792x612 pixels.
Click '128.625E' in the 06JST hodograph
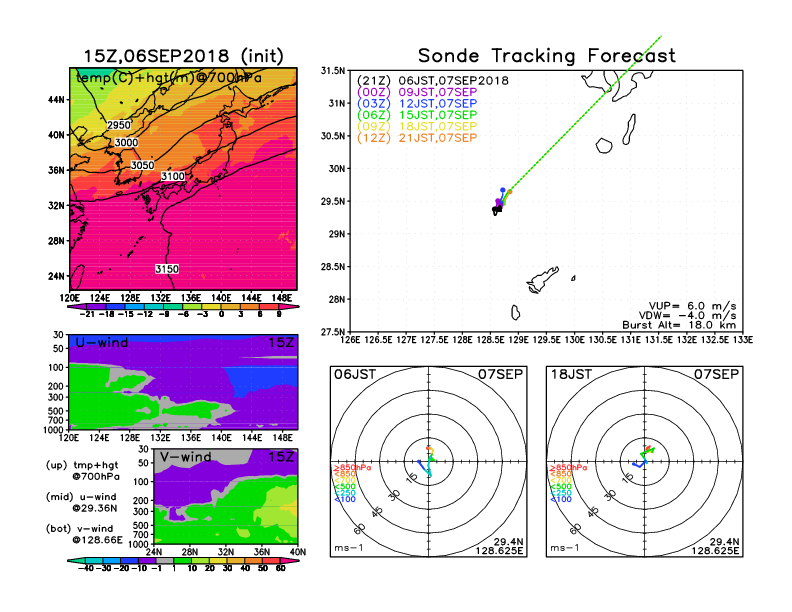click(x=499, y=550)
